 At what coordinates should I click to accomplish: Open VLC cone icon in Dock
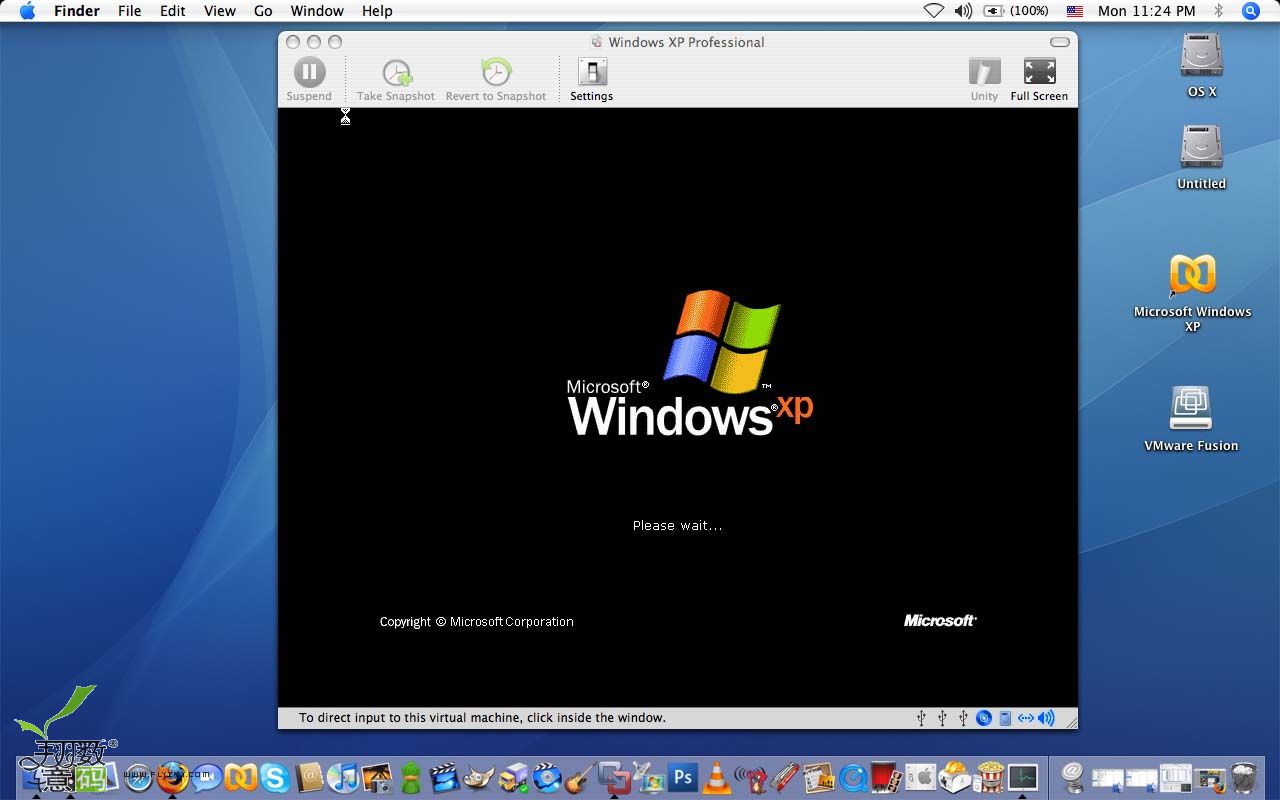click(716, 778)
